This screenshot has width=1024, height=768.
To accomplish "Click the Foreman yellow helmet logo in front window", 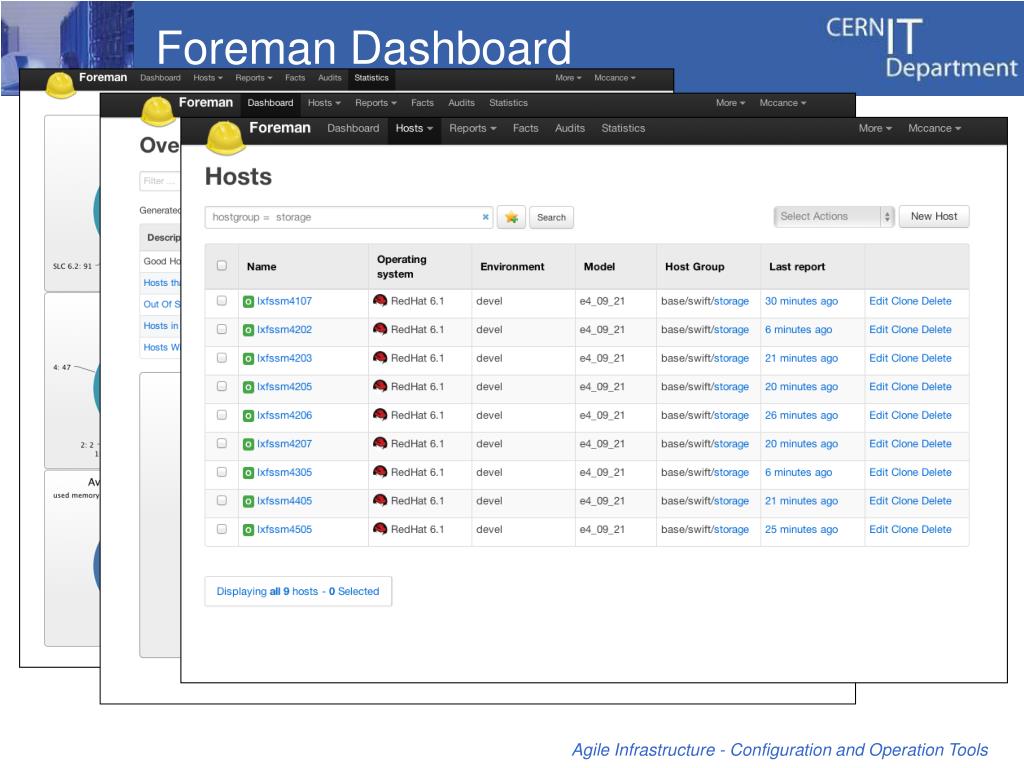I will click(226, 138).
